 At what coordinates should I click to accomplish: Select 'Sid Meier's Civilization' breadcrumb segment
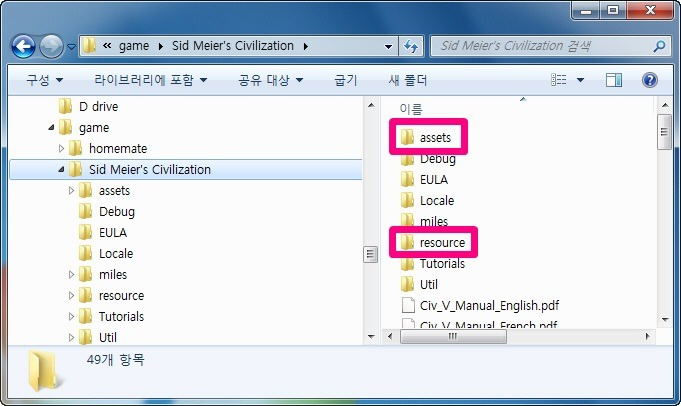coord(233,46)
